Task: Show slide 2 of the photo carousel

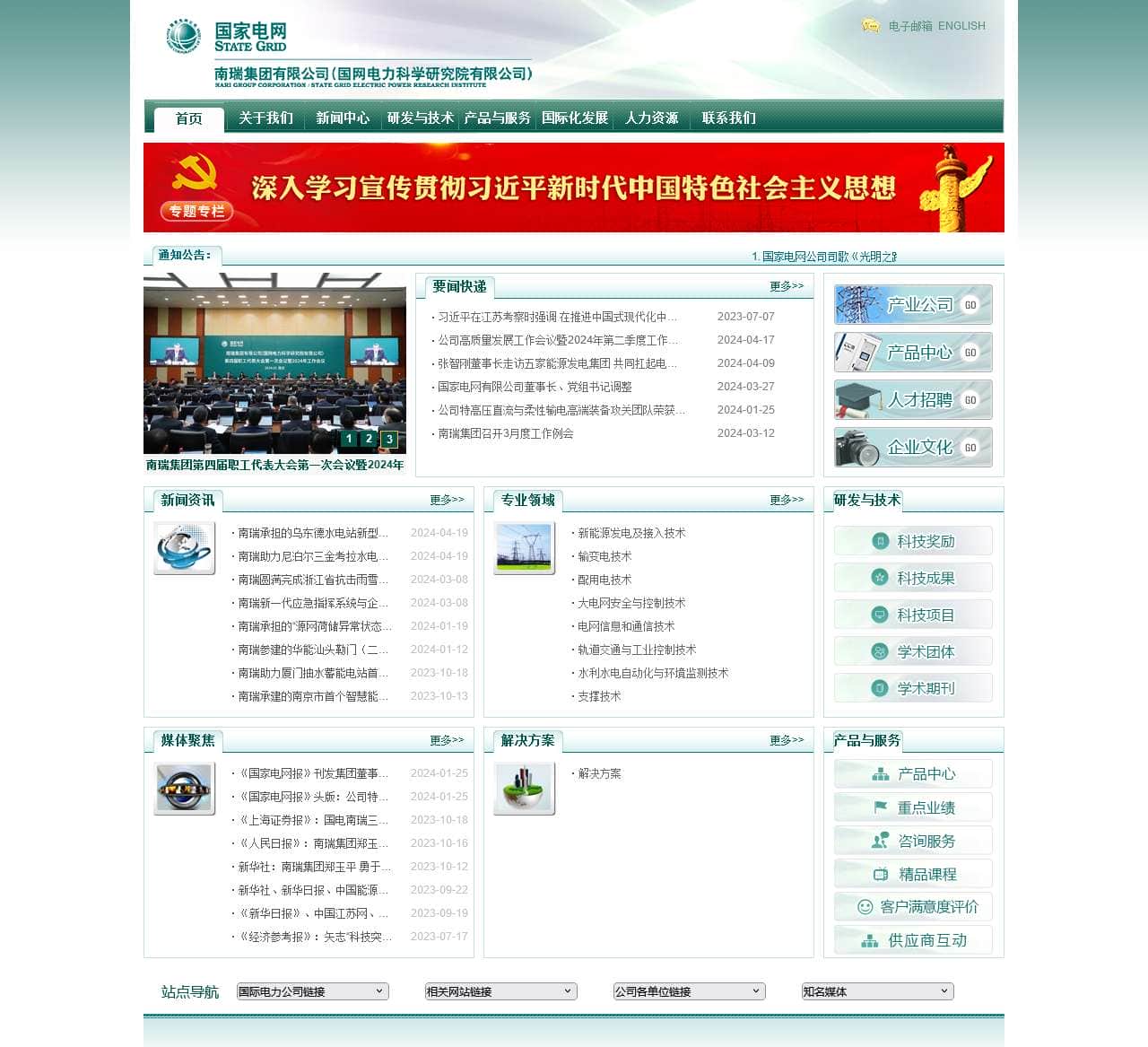Action: [369, 439]
